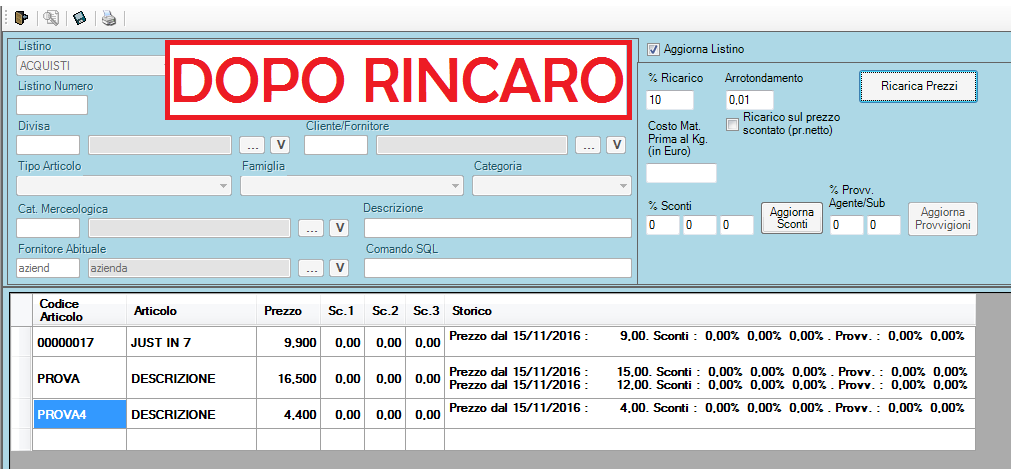Click the Sc.1 cell in 00000017 row
Image resolution: width=1011 pixels, height=469 pixels.
[x=342, y=342]
